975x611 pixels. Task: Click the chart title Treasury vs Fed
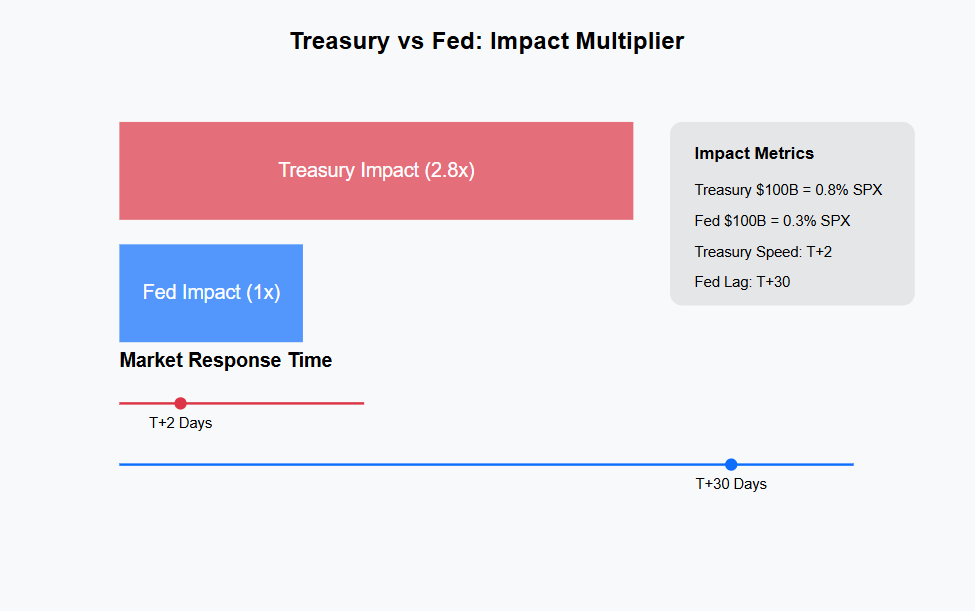point(487,41)
